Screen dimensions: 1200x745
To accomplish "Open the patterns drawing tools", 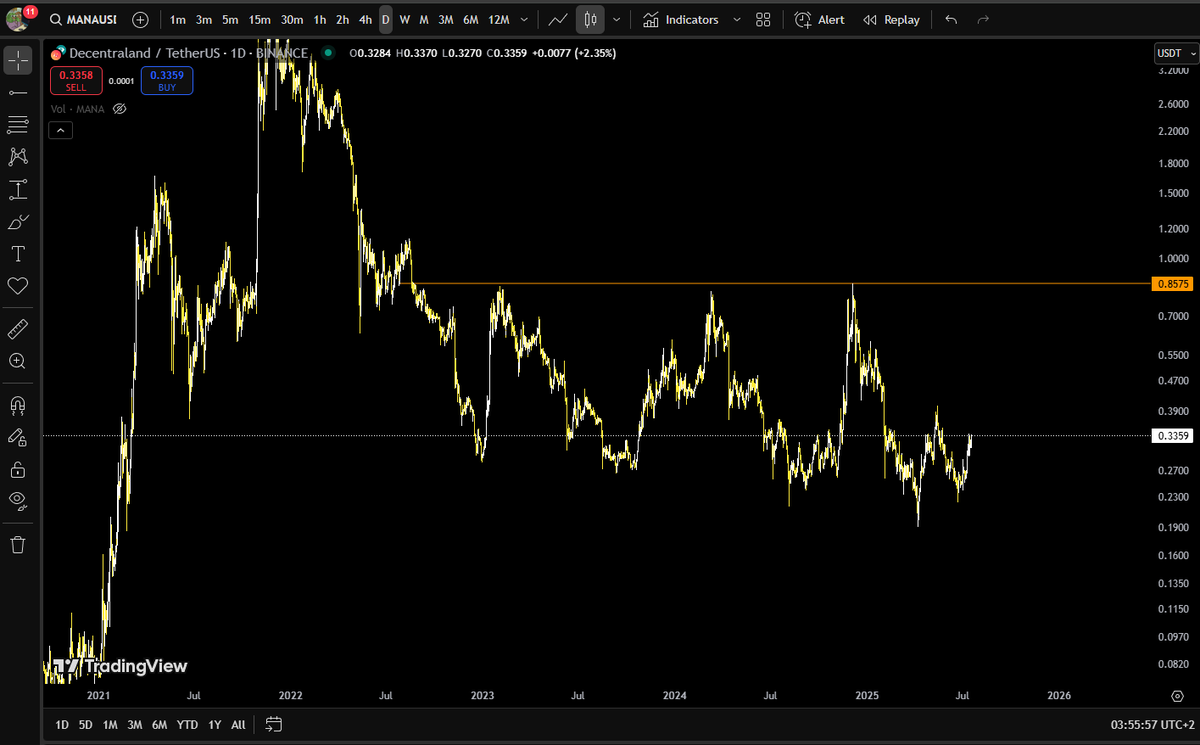I will [18, 156].
